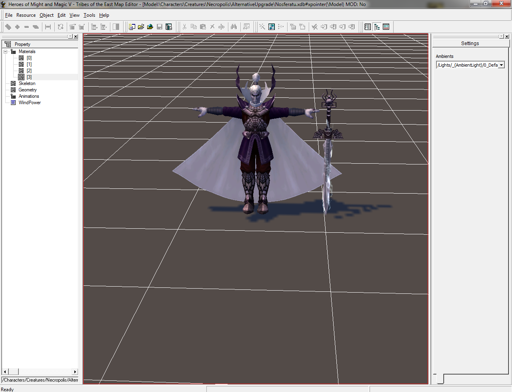
Task: Click the Open folder toolbar icon
Action: pyautogui.click(x=141, y=27)
